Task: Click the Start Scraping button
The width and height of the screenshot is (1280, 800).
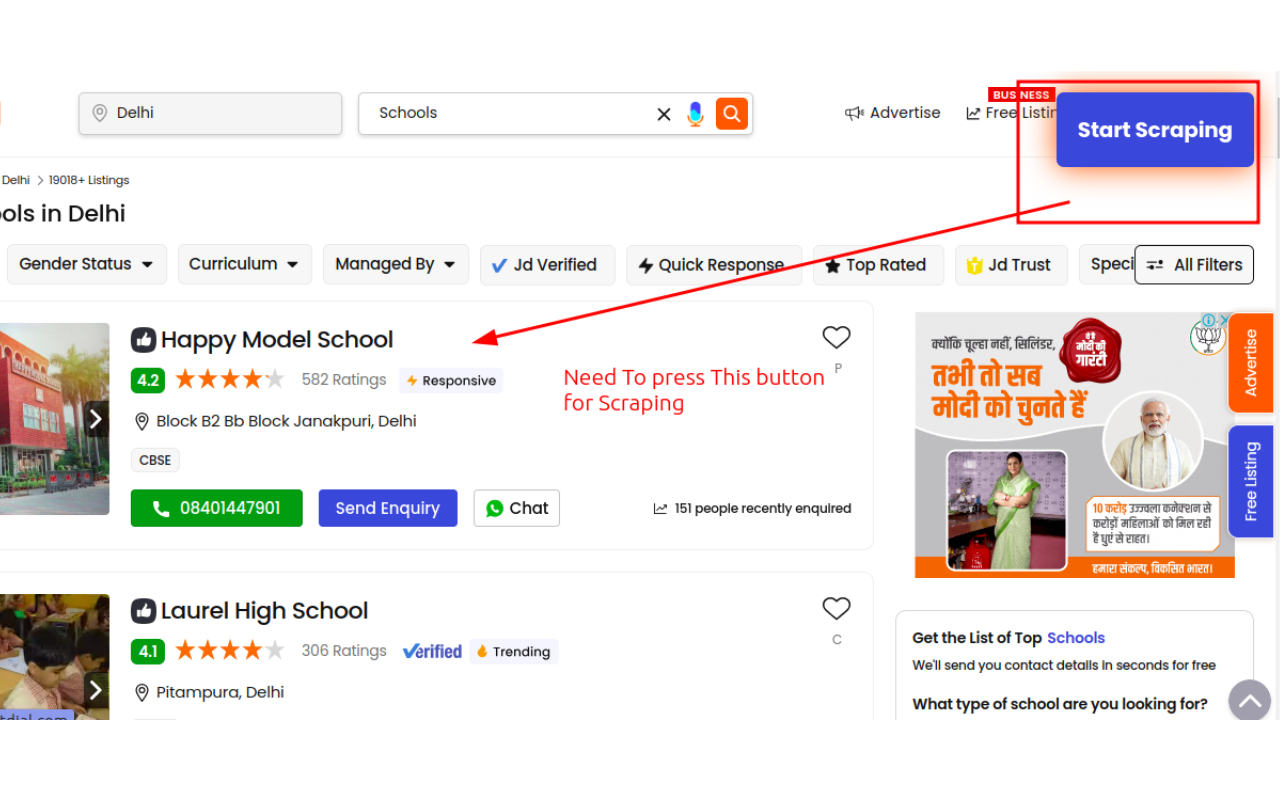Action: 1155,130
